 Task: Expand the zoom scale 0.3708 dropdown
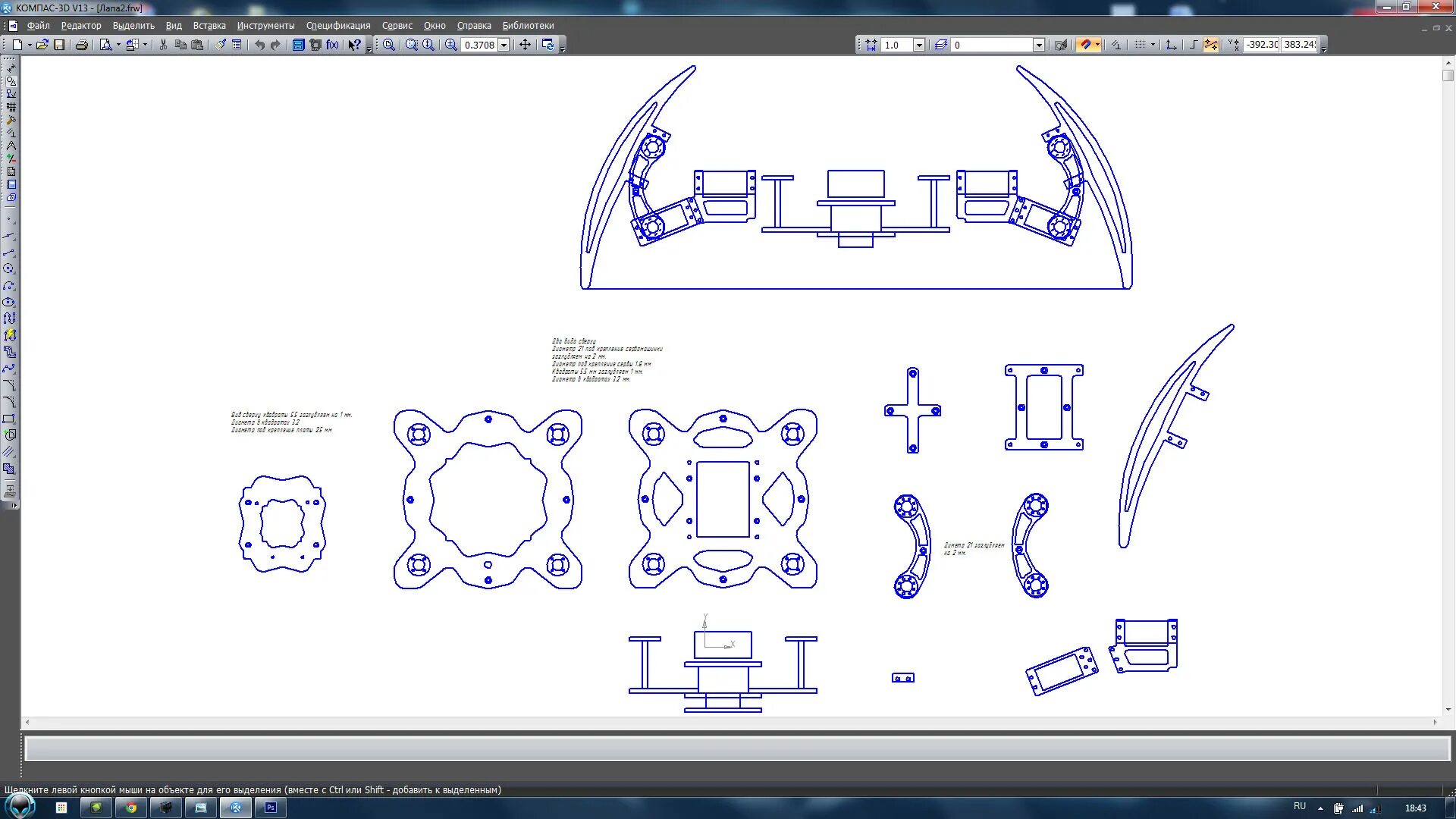[x=504, y=45]
